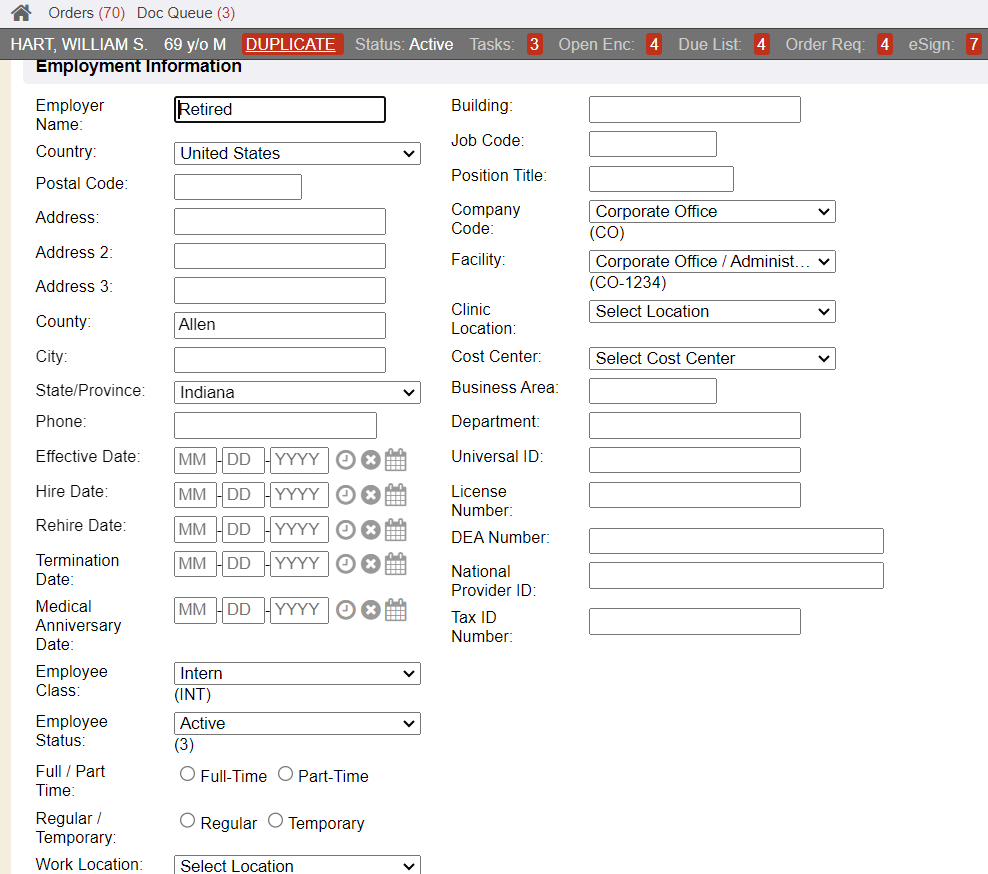Click the eSign count badge
988x874 pixels.
[x=973, y=44]
